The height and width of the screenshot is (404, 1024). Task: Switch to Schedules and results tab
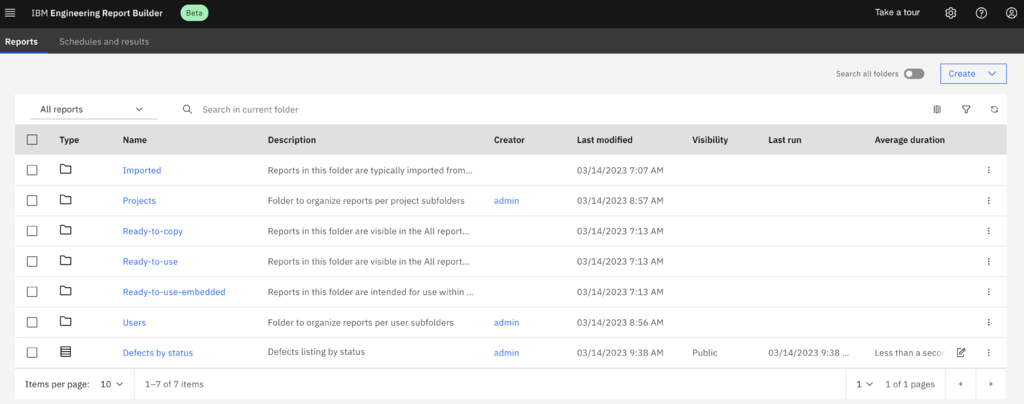point(104,42)
